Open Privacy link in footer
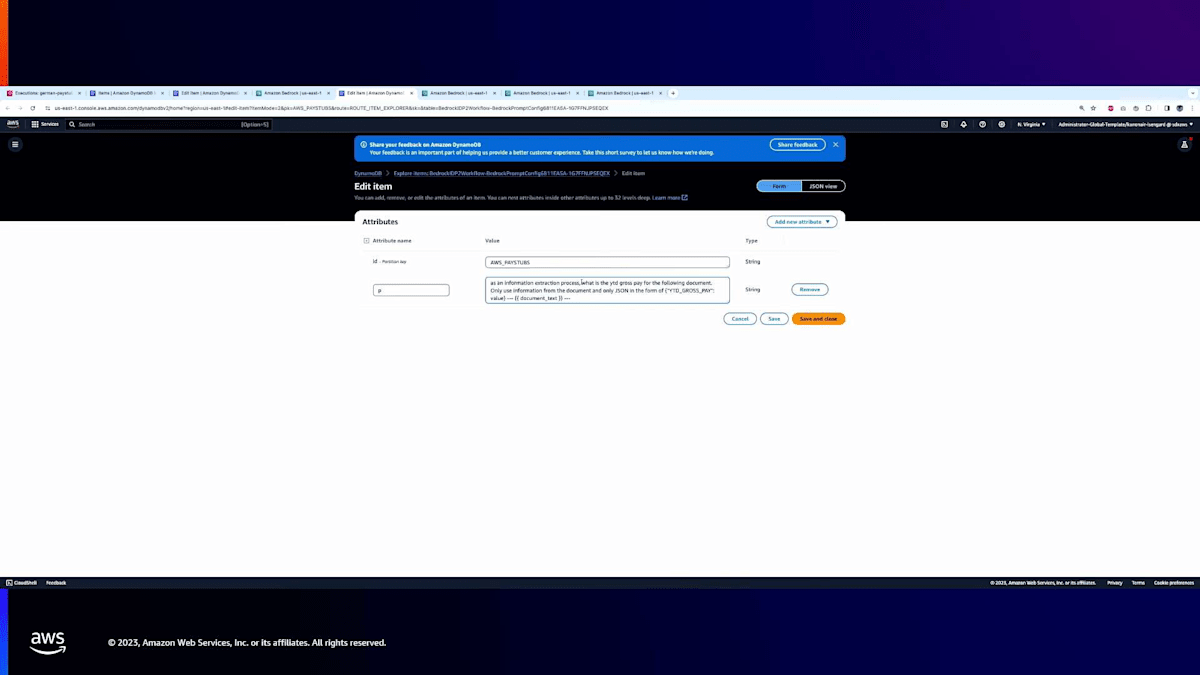 (1115, 582)
